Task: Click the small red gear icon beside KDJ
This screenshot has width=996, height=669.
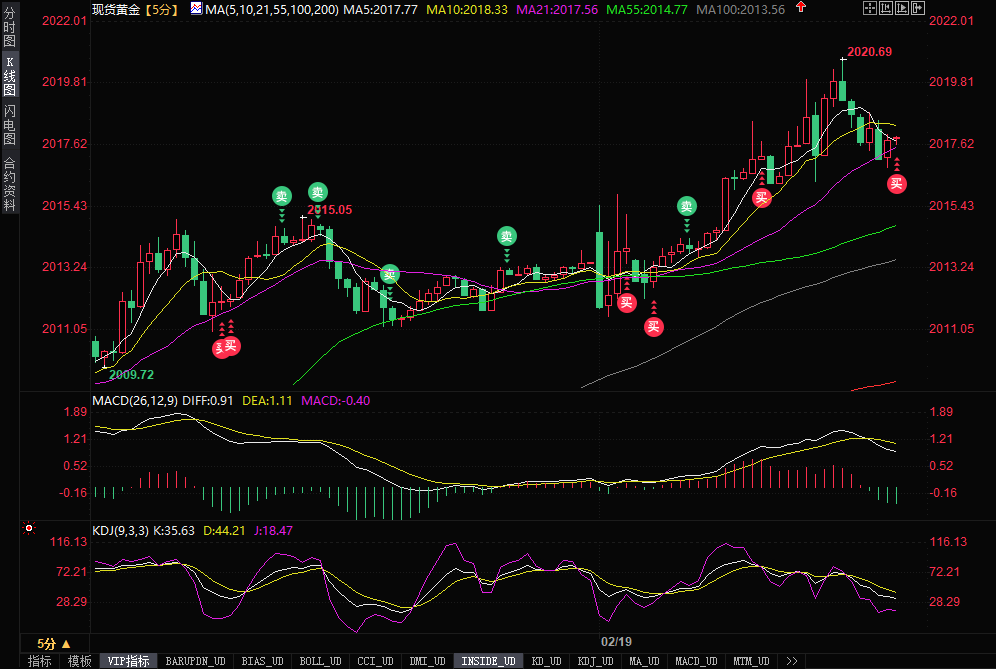Action: [28, 528]
